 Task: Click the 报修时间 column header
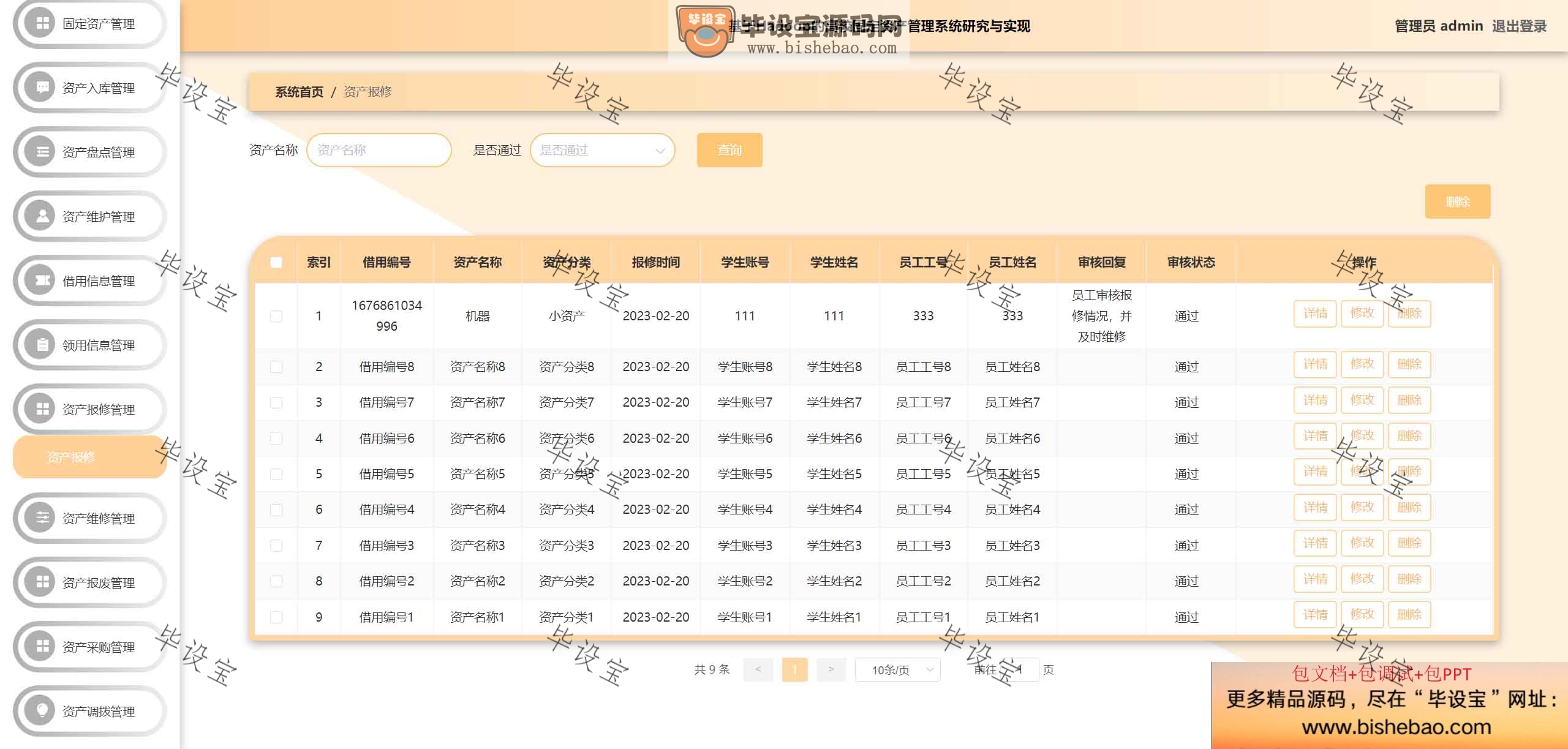coord(656,262)
